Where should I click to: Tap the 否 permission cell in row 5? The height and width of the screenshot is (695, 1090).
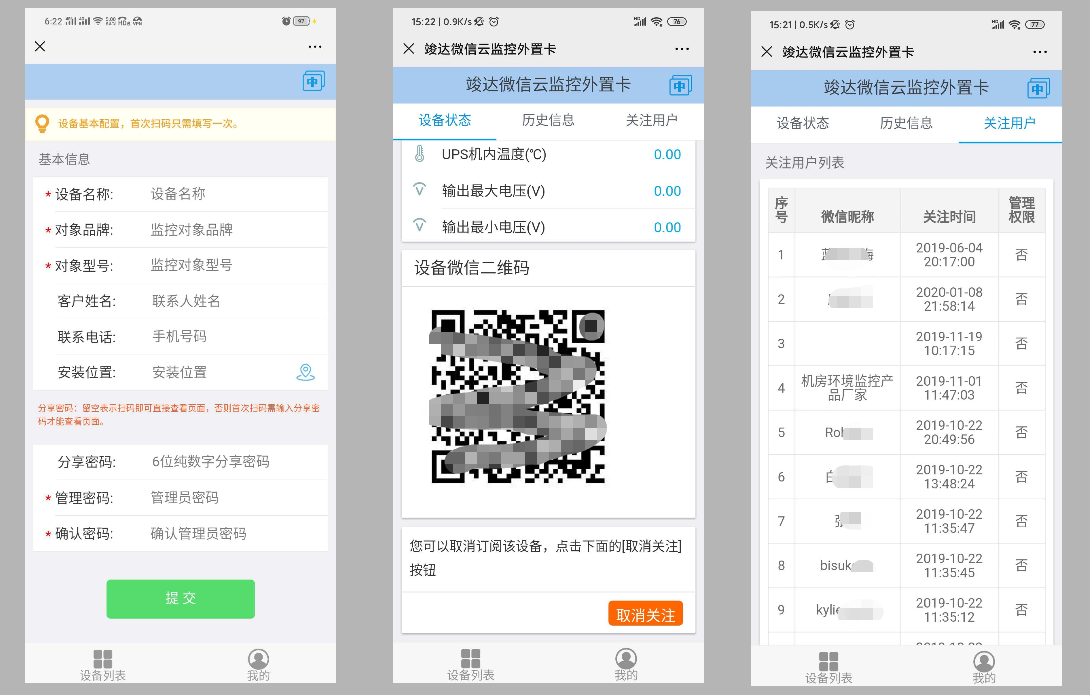(x=1022, y=432)
